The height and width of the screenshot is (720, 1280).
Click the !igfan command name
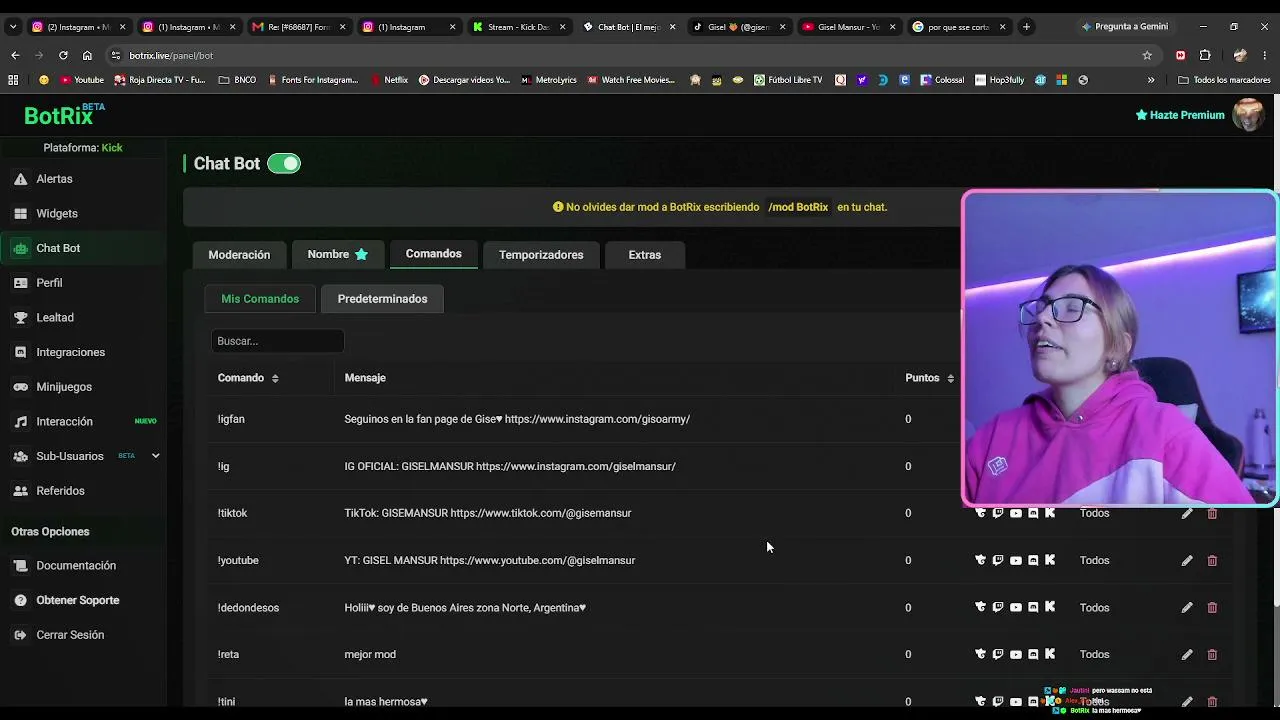[x=231, y=419]
